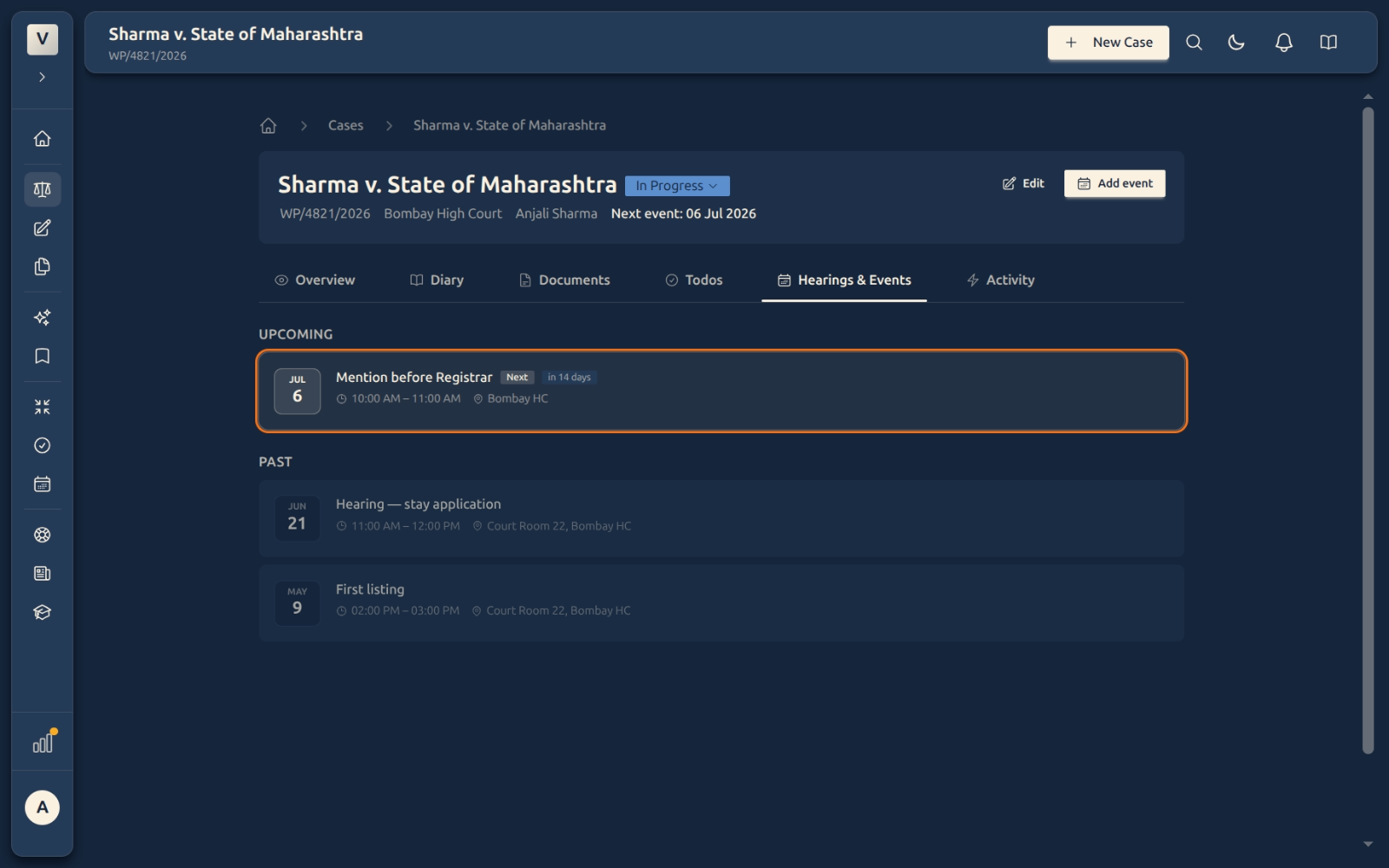
Task: Open the analytics bar chart icon
Action: [x=42, y=743]
